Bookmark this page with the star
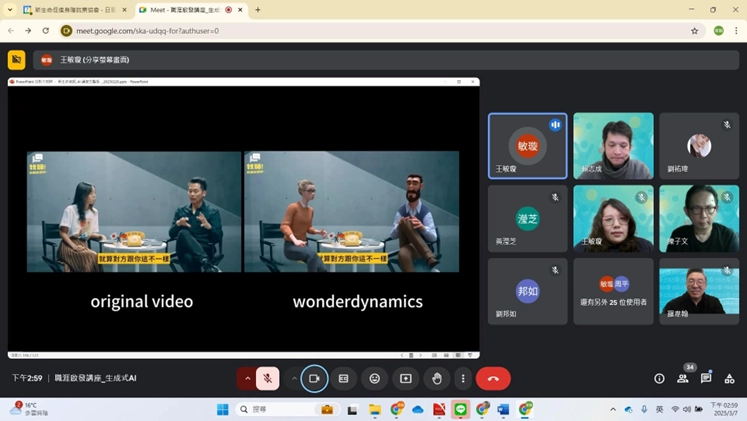The width and height of the screenshot is (747, 421). pos(695,30)
